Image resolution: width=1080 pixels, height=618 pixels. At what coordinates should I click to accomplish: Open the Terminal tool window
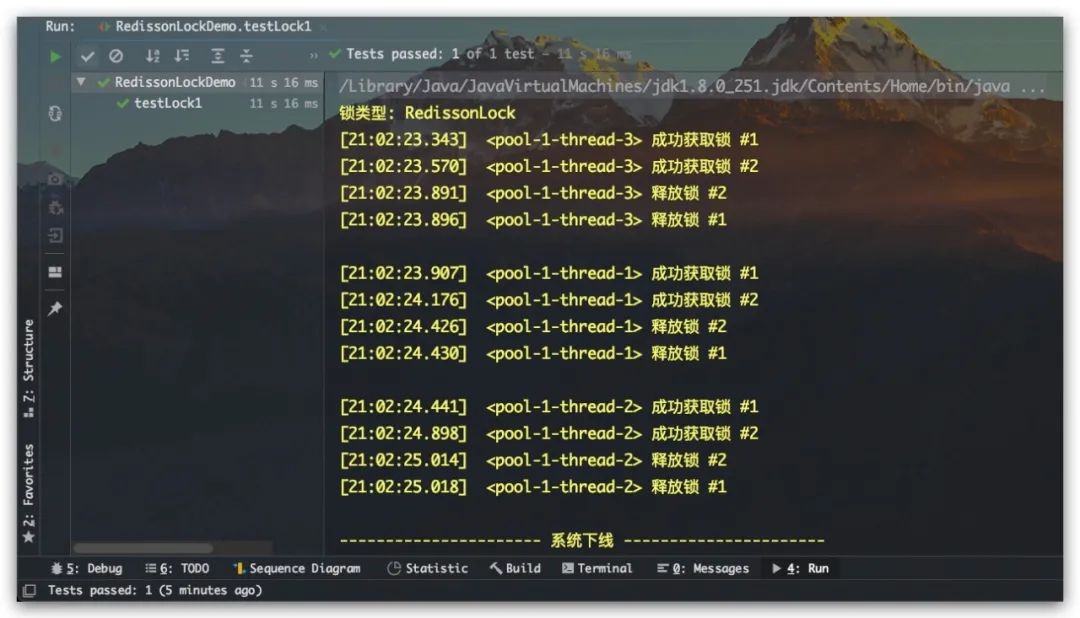596,568
